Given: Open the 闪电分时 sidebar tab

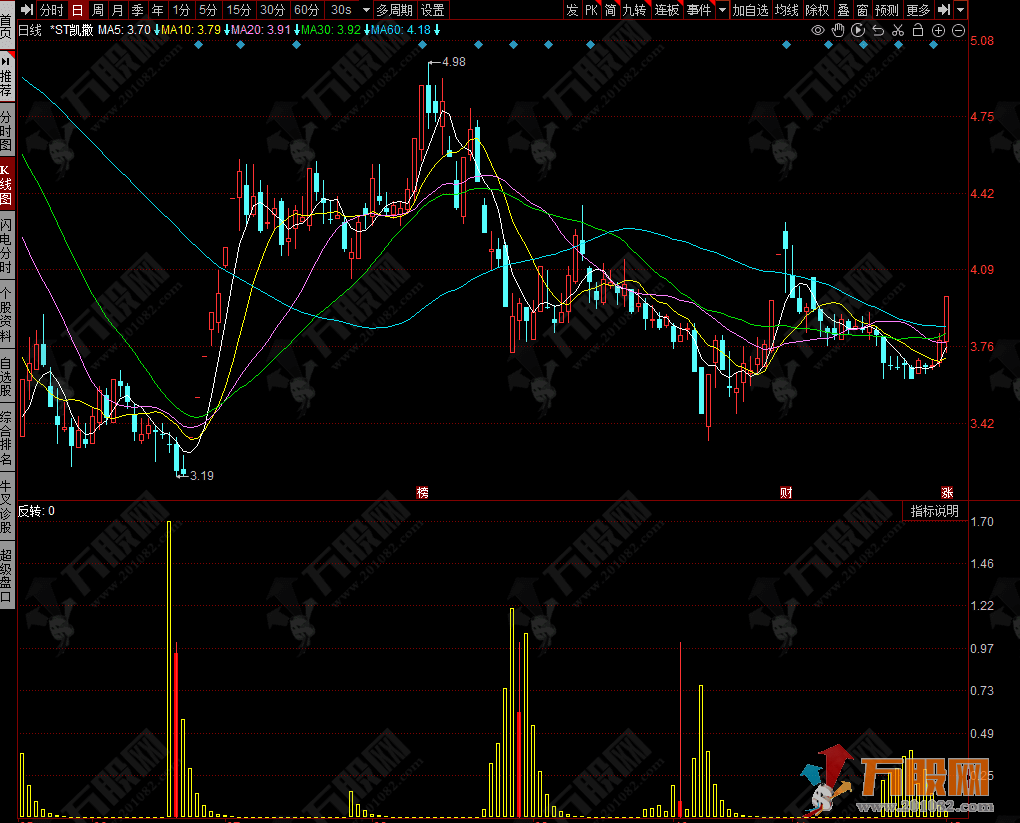Looking at the screenshot, I should tap(6, 245).
